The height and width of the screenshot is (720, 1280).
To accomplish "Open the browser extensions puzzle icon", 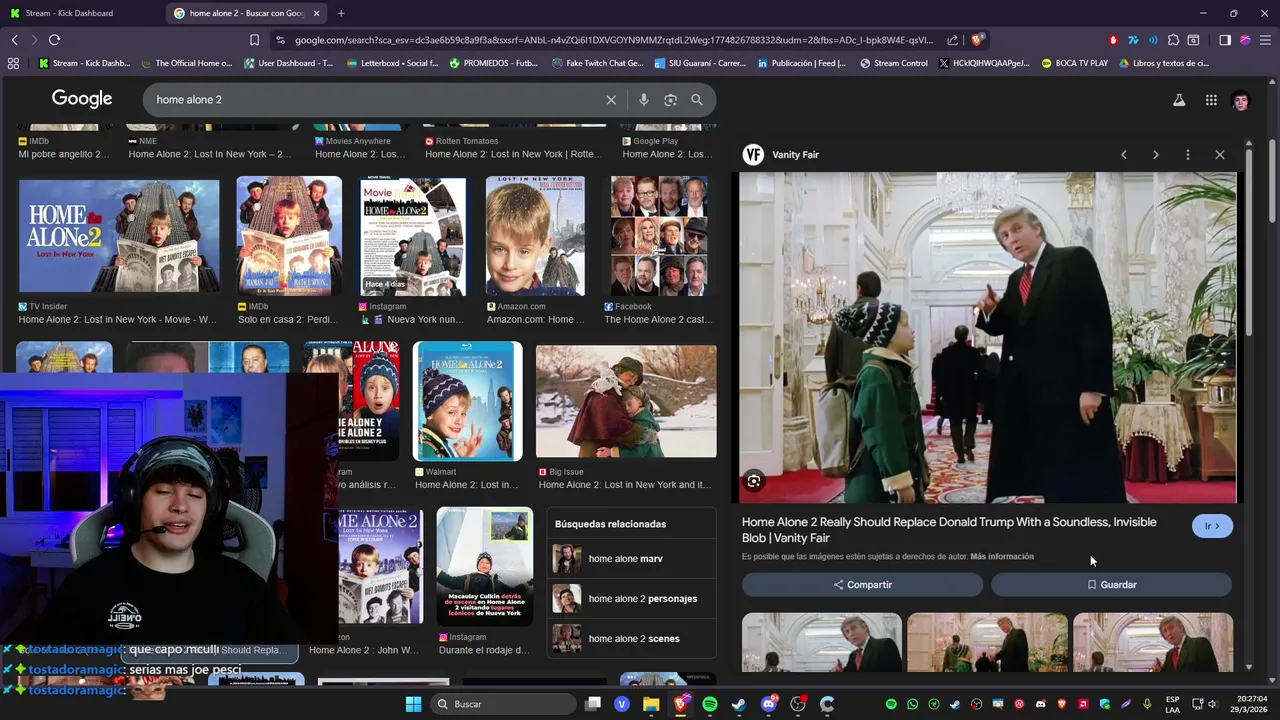I will (x=1173, y=40).
